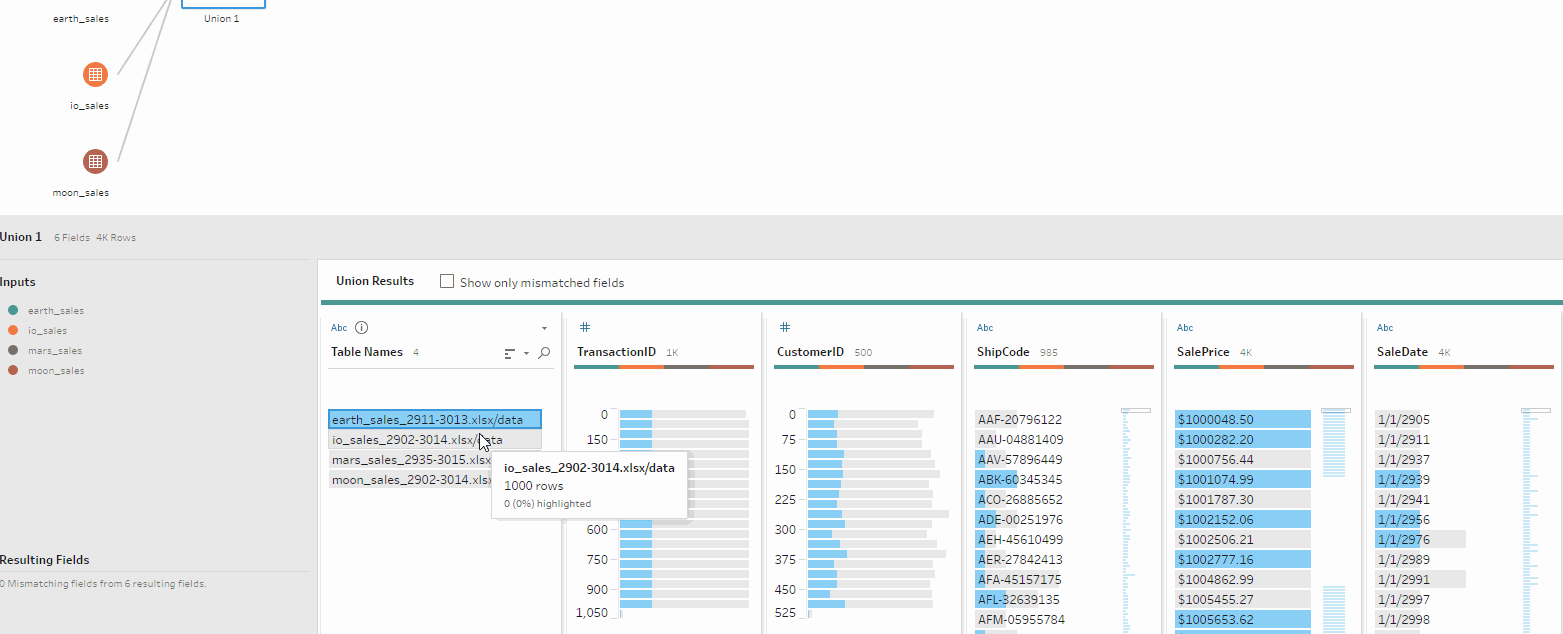Click the Abc data type icon on SaleDate

1384,327
